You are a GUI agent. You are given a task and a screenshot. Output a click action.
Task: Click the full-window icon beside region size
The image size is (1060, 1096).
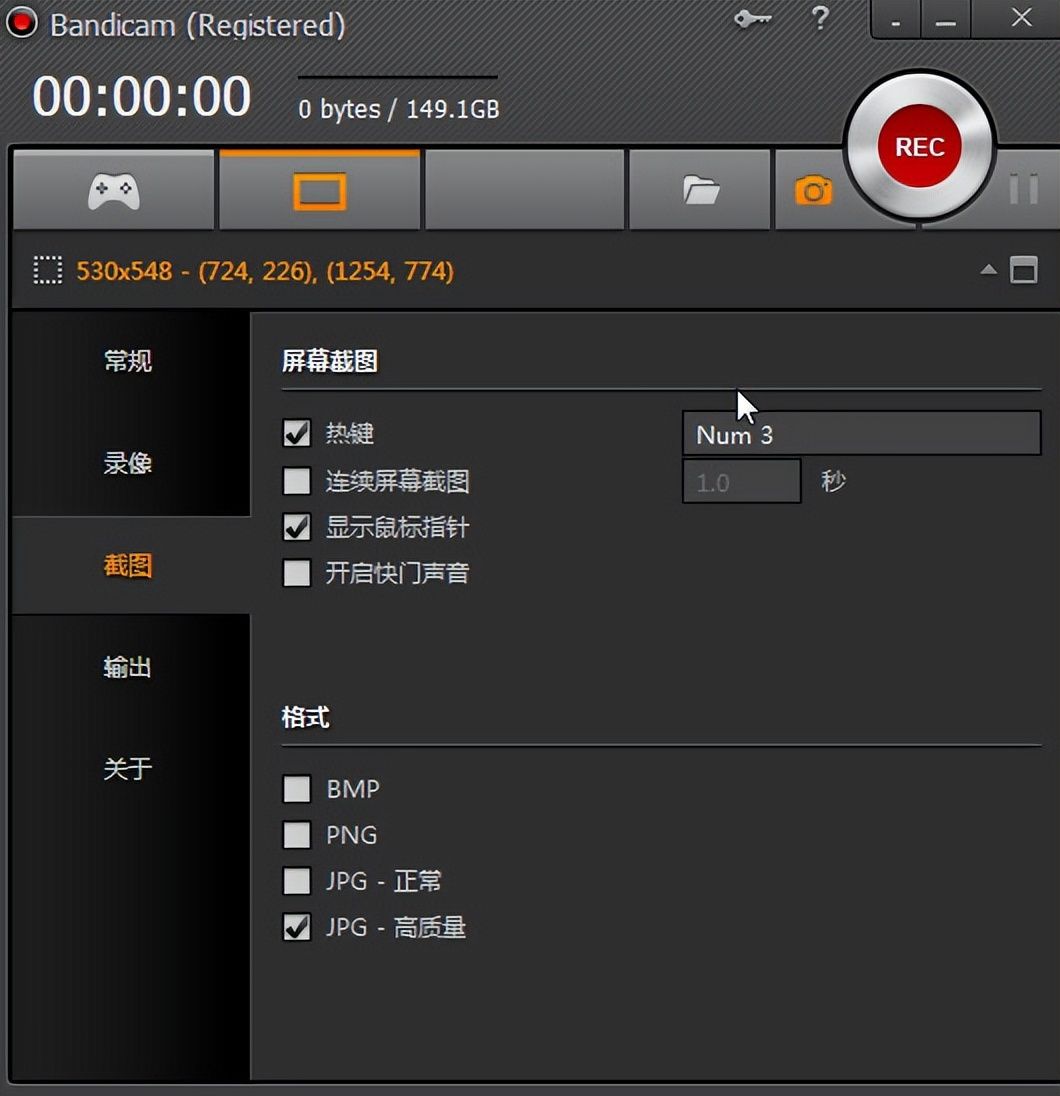(x=1023, y=271)
